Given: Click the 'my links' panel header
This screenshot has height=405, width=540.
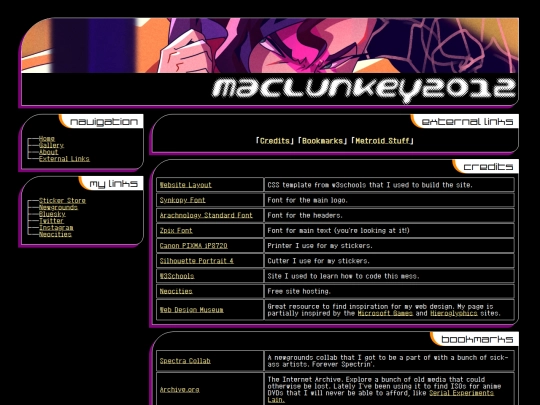Looking at the screenshot, I should 113,184.
